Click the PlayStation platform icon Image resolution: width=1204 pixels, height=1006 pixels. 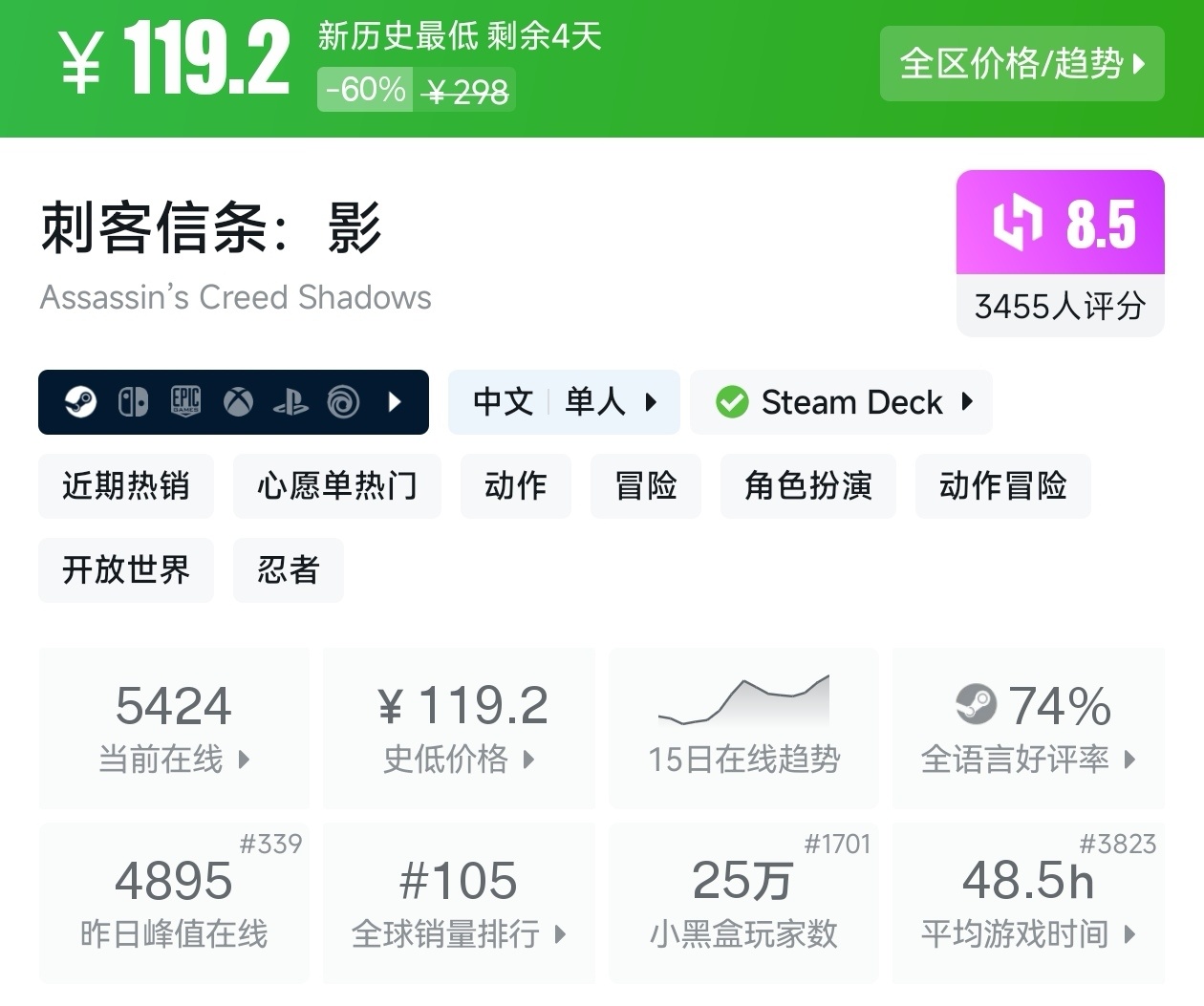290,402
